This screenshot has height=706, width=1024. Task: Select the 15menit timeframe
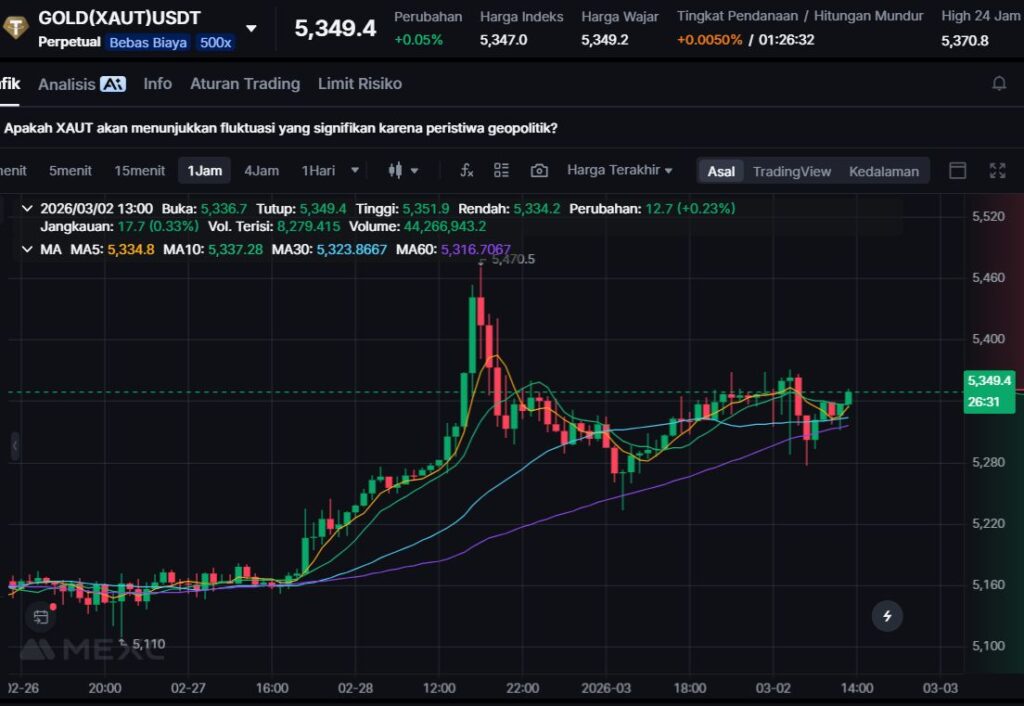[x=139, y=171]
